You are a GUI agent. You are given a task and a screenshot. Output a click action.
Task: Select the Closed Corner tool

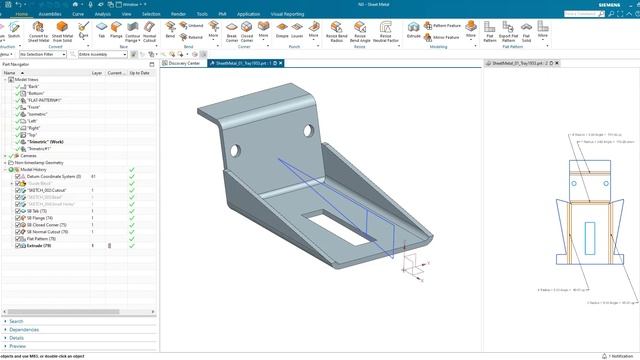point(247,32)
